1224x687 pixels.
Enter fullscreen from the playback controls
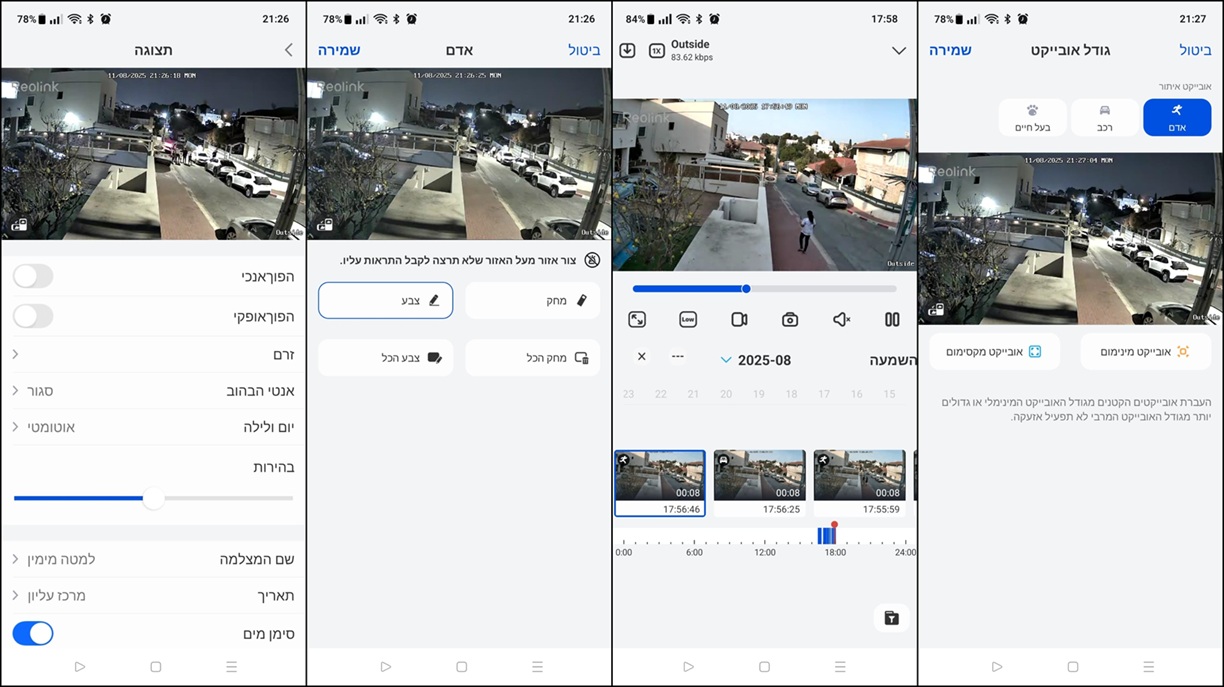[x=637, y=320]
